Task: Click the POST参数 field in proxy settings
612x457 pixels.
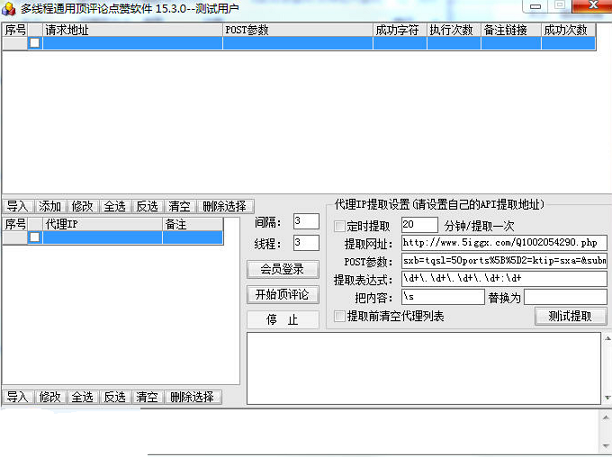Action: pyautogui.click(x=504, y=261)
